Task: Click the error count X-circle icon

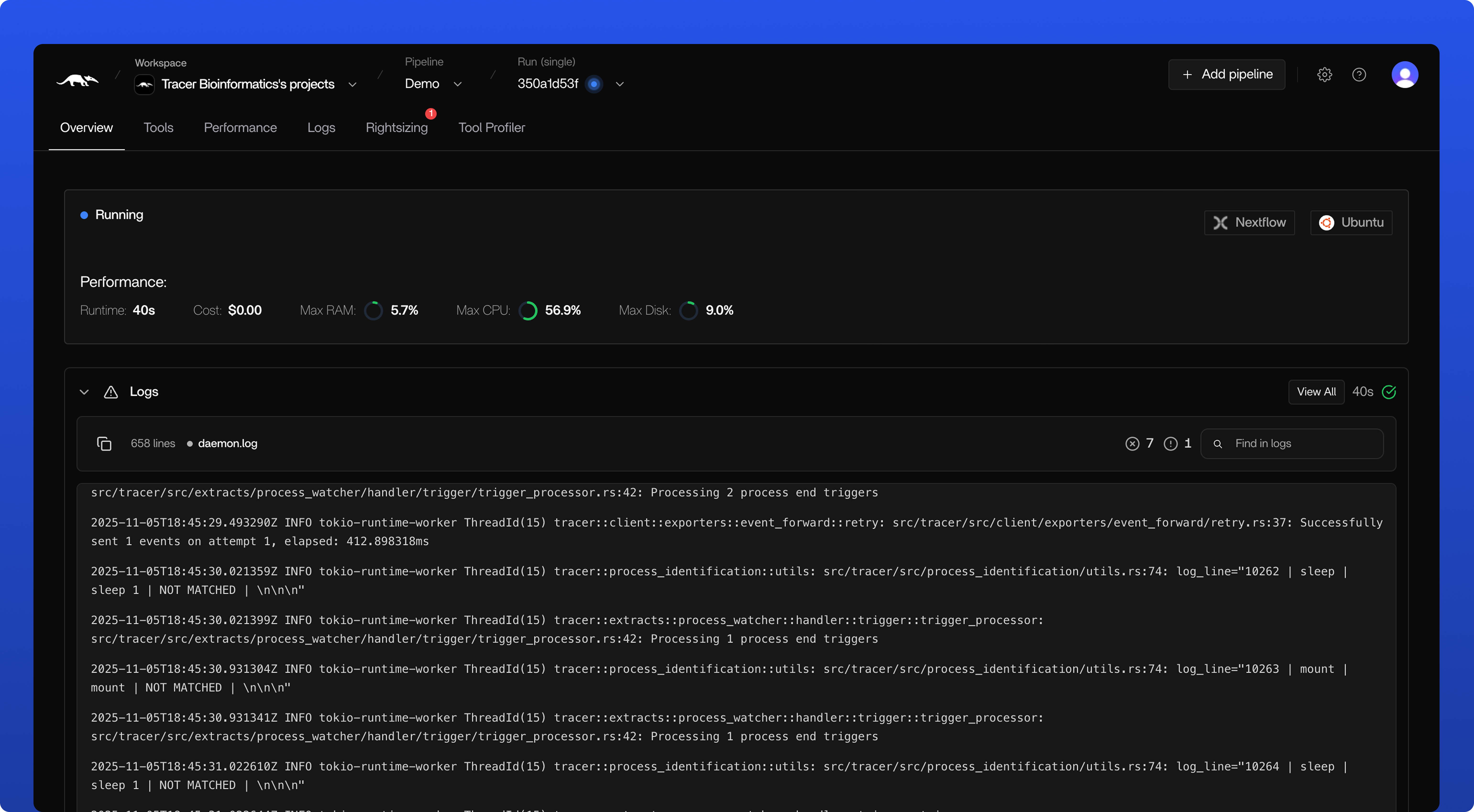Action: point(1132,444)
